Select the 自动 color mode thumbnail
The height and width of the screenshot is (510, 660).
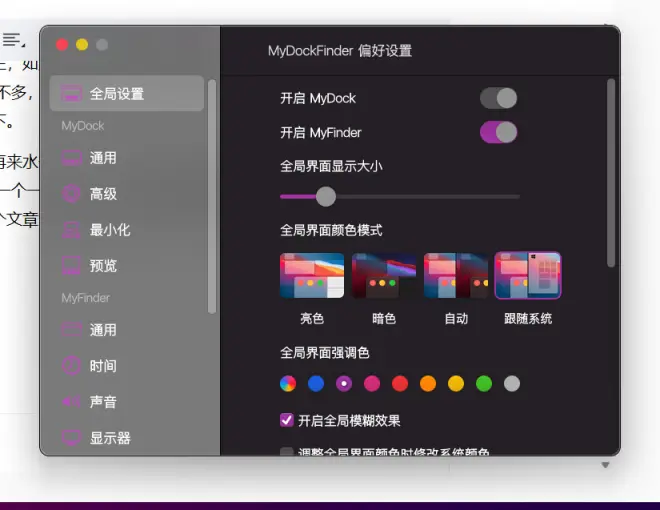click(x=456, y=276)
